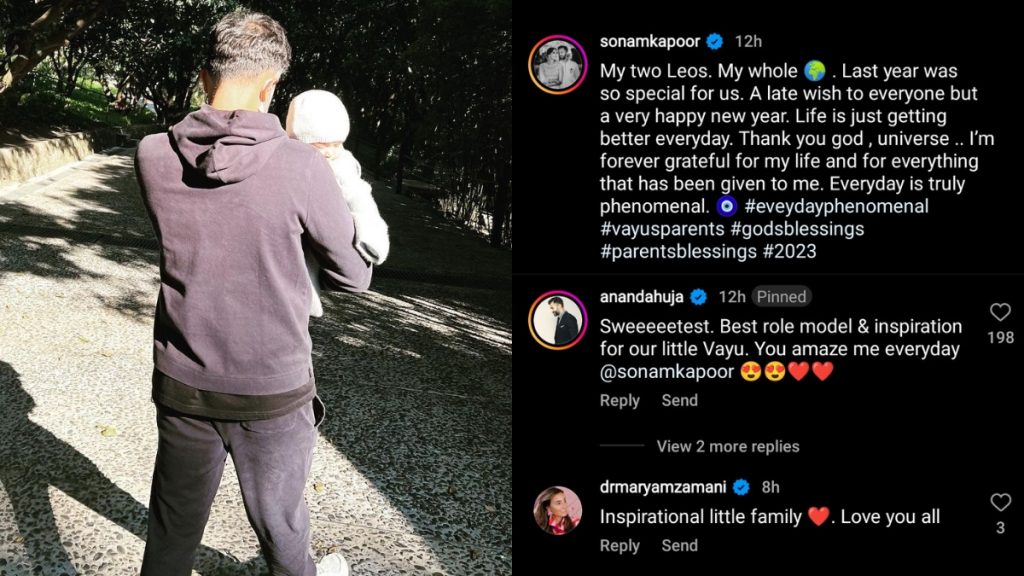This screenshot has height=576, width=1024.
Task: Expand View 2 more replies
Action: point(728,446)
